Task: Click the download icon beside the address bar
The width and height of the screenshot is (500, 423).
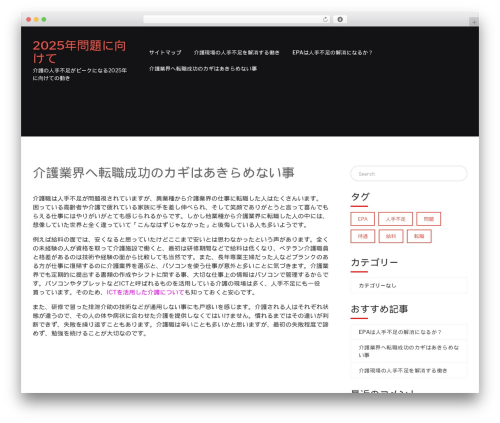Action: (x=340, y=19)
